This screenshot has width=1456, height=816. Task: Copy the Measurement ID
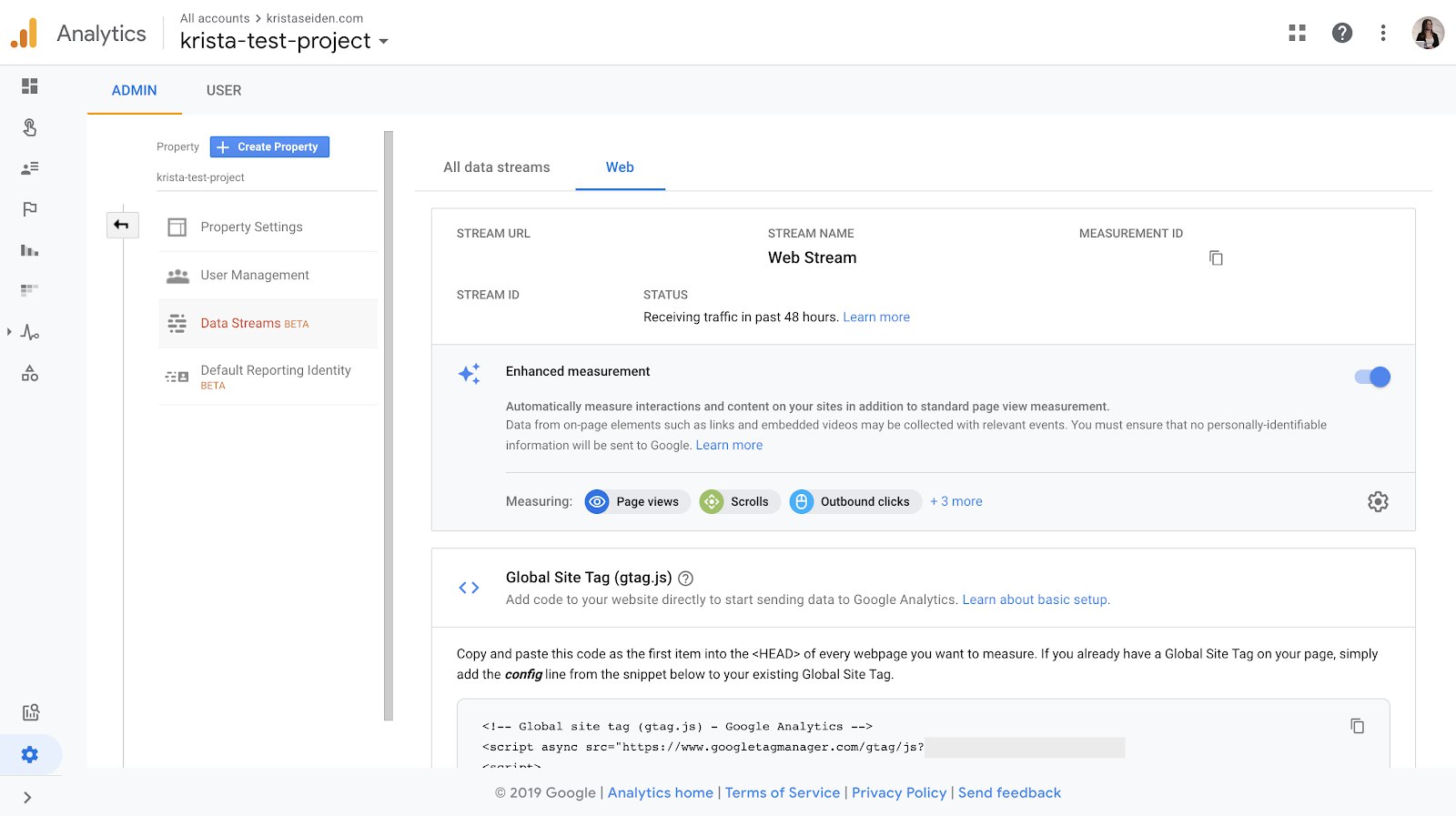coord(1216,258)
